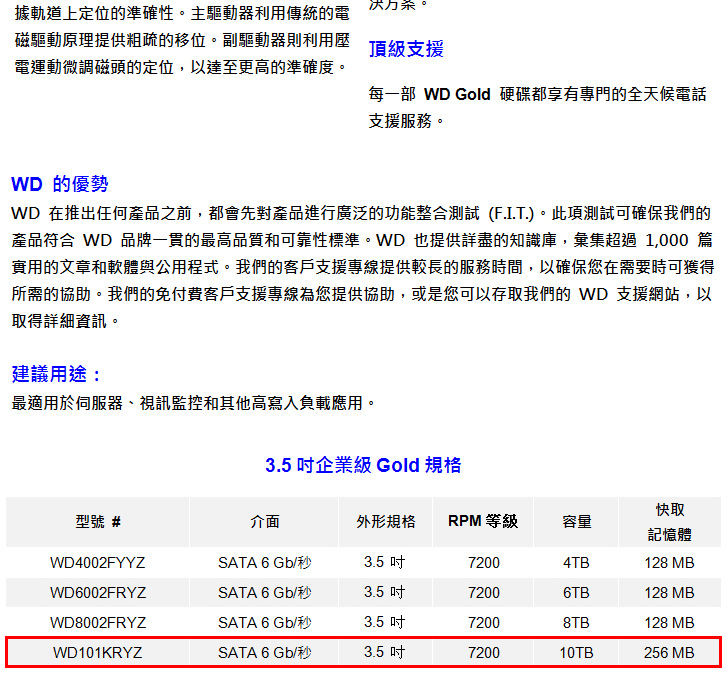Click the RPM 等級 column header

coord(483,521)
